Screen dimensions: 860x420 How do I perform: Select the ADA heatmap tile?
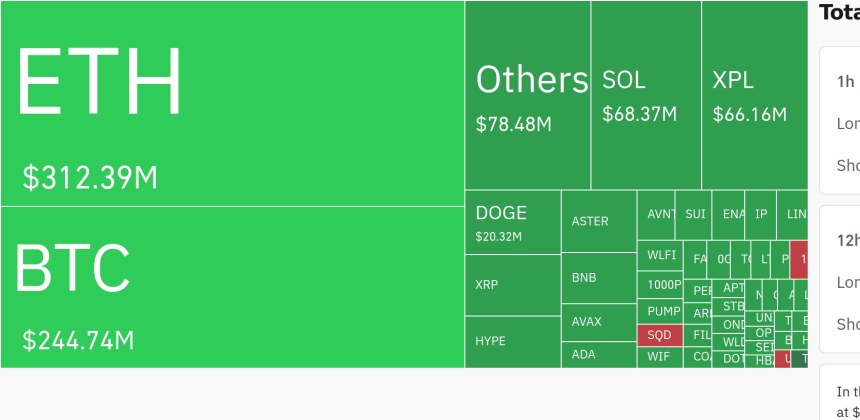tap(598, 354)
